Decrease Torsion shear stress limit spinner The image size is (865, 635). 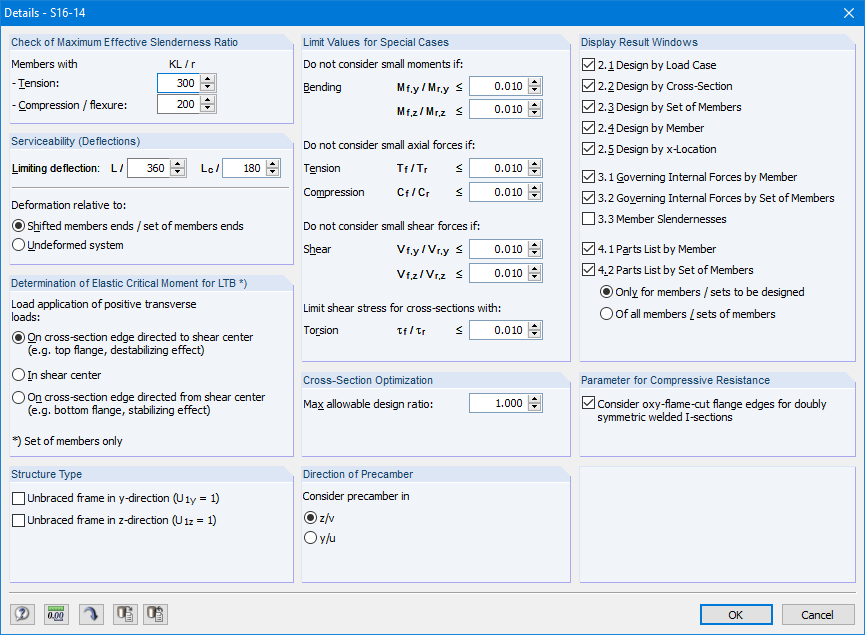click(x=534, y=334)
